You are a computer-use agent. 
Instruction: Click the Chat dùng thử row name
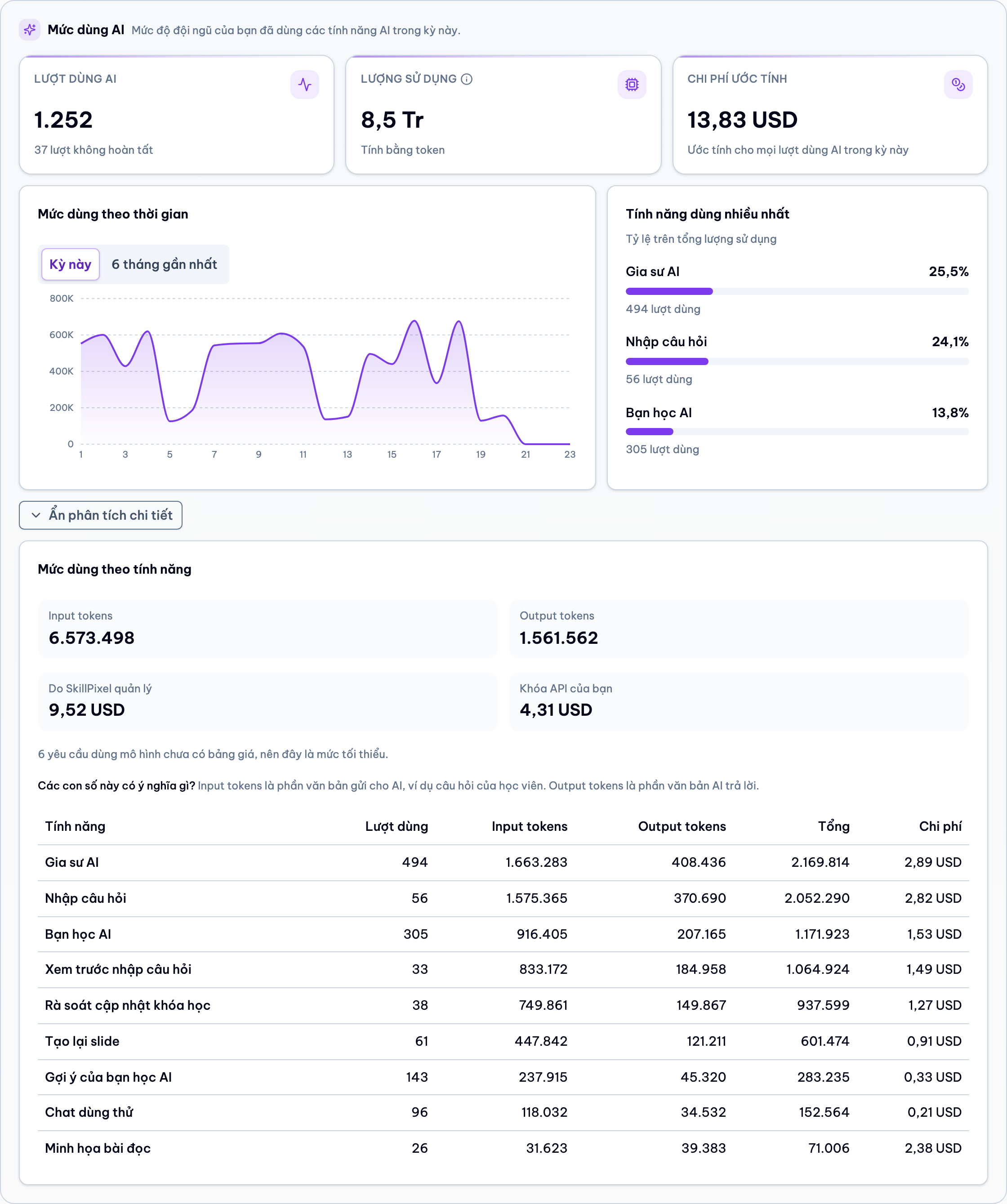click(89, 1112)
